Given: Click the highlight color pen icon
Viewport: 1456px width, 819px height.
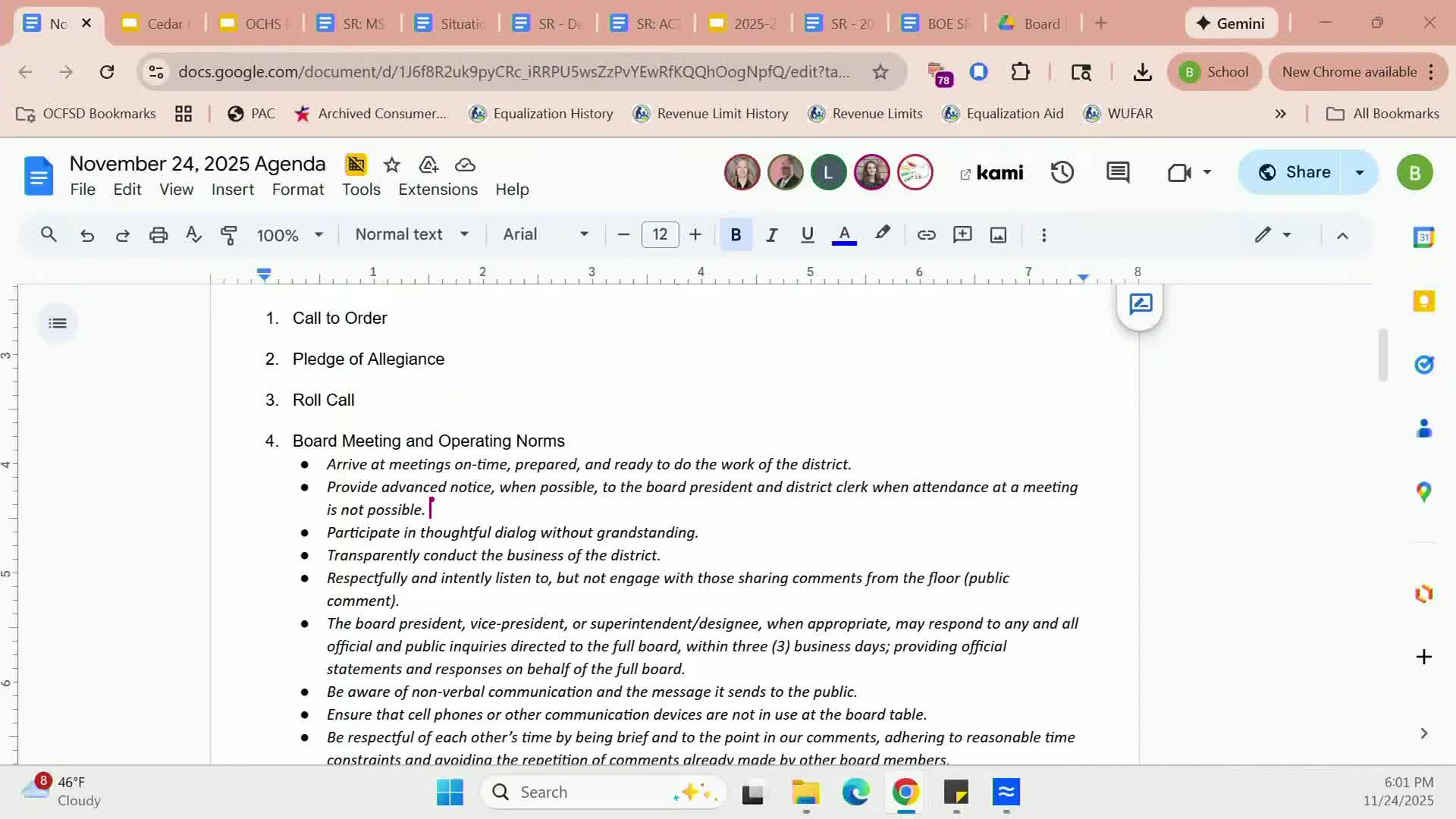Looking at the screenshot, I should click(882, 234).
